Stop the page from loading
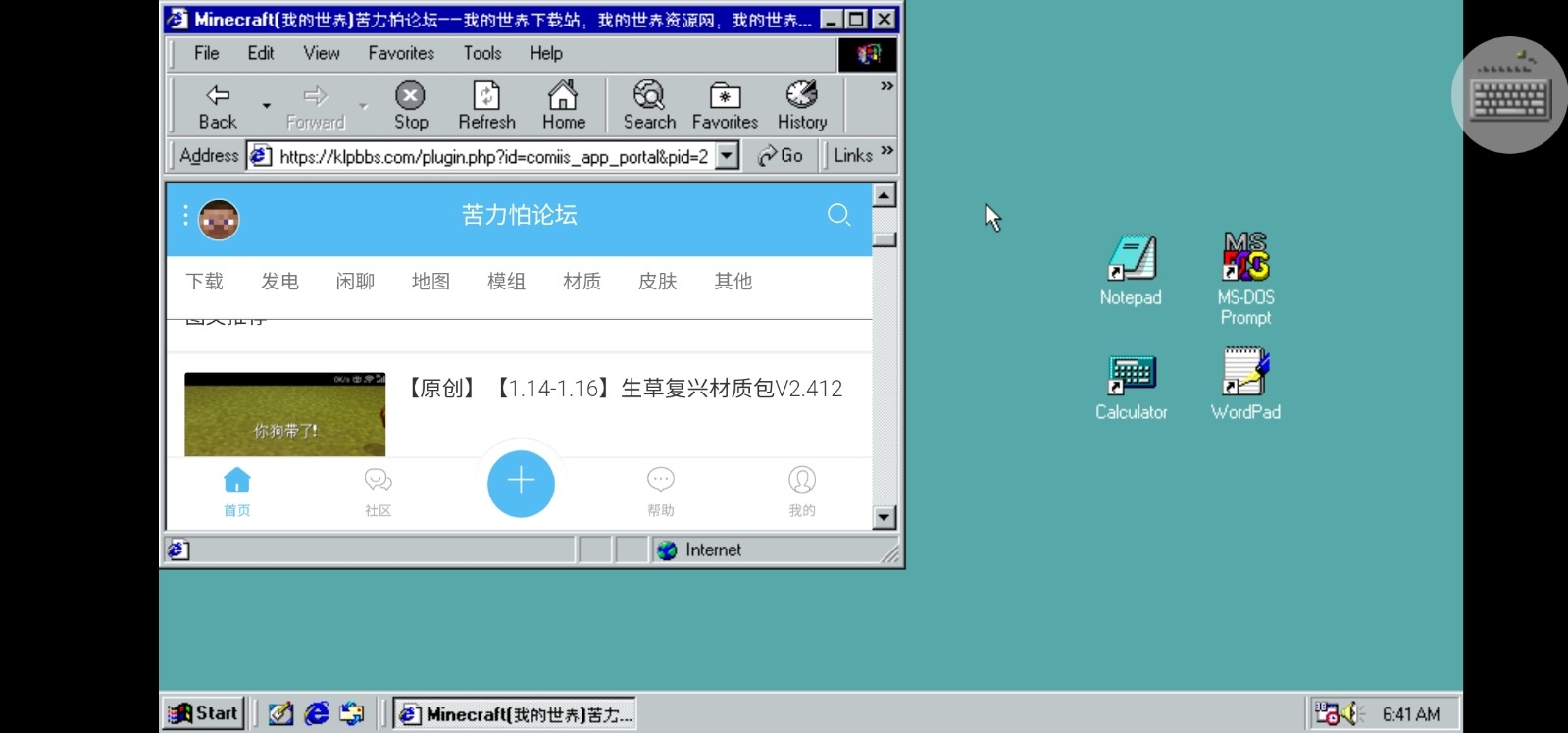1568x733 pixels. (411, 106)
